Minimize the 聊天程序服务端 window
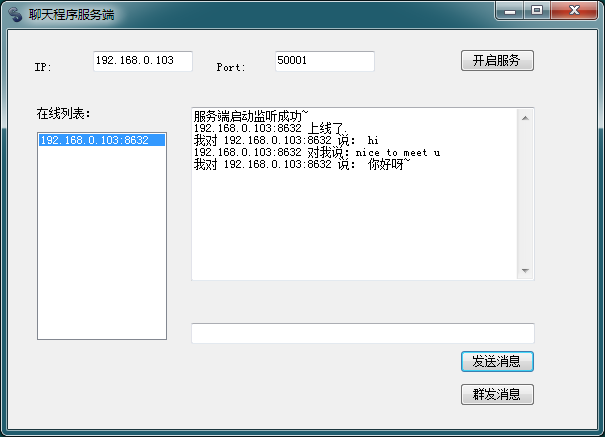This screenshot has width=605, height=437. [x=510, y=10]
